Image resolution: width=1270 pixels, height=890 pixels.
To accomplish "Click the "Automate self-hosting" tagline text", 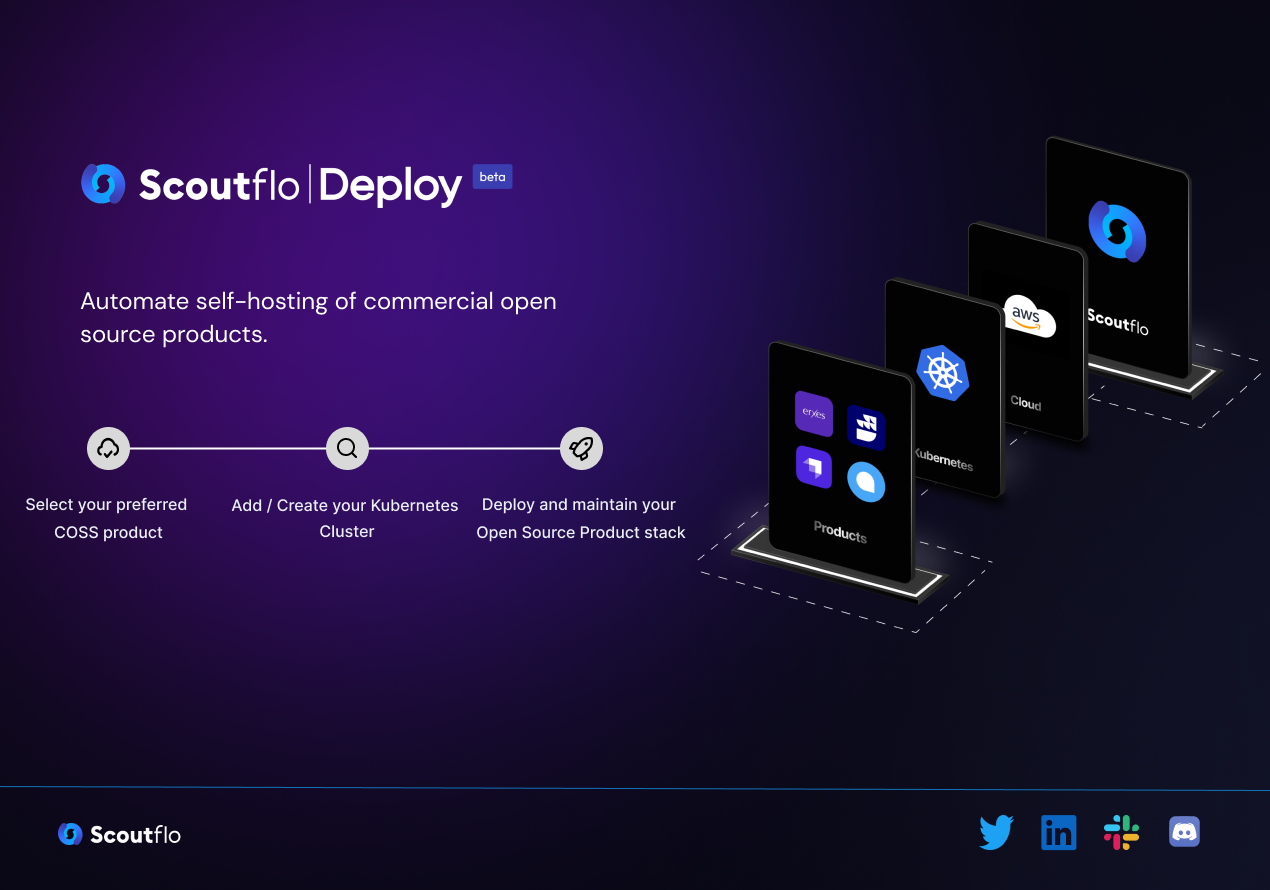I will [318, 317].
